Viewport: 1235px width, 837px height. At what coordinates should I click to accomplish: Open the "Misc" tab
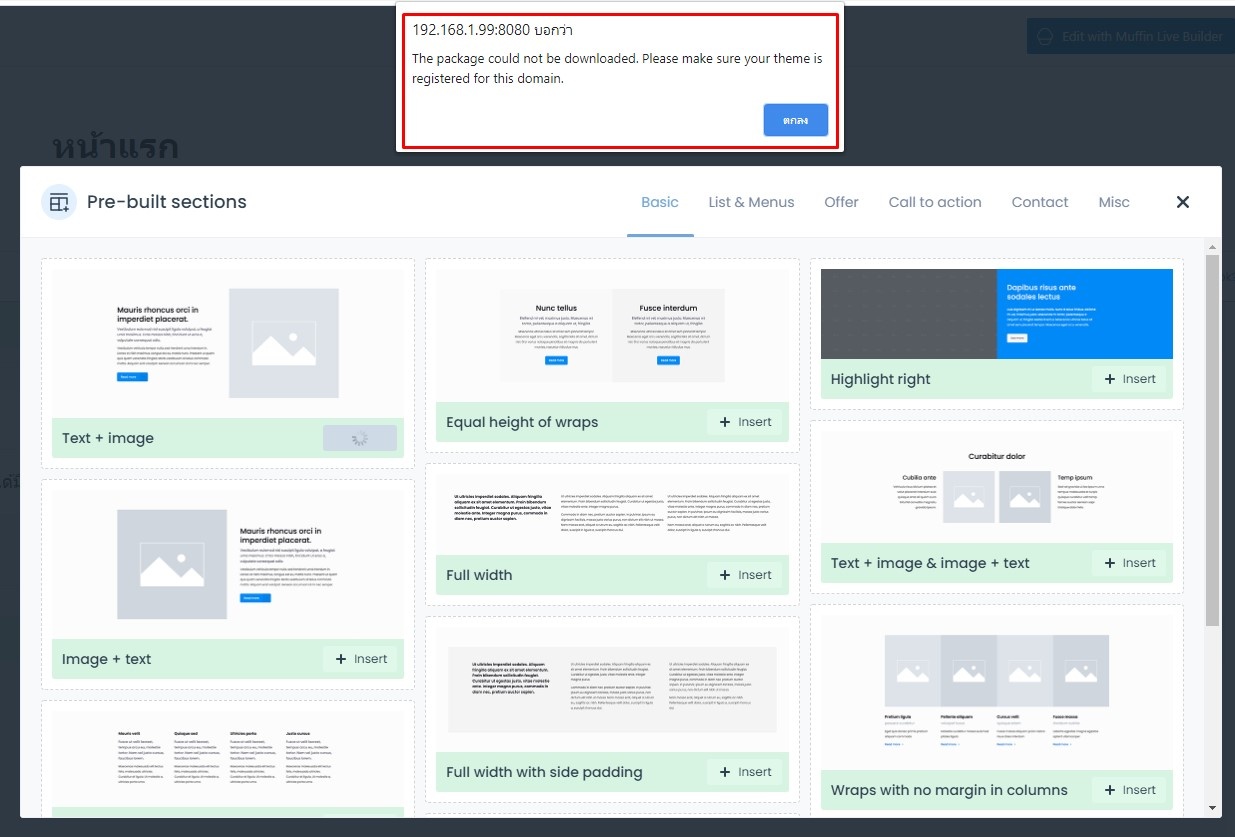1114,202
